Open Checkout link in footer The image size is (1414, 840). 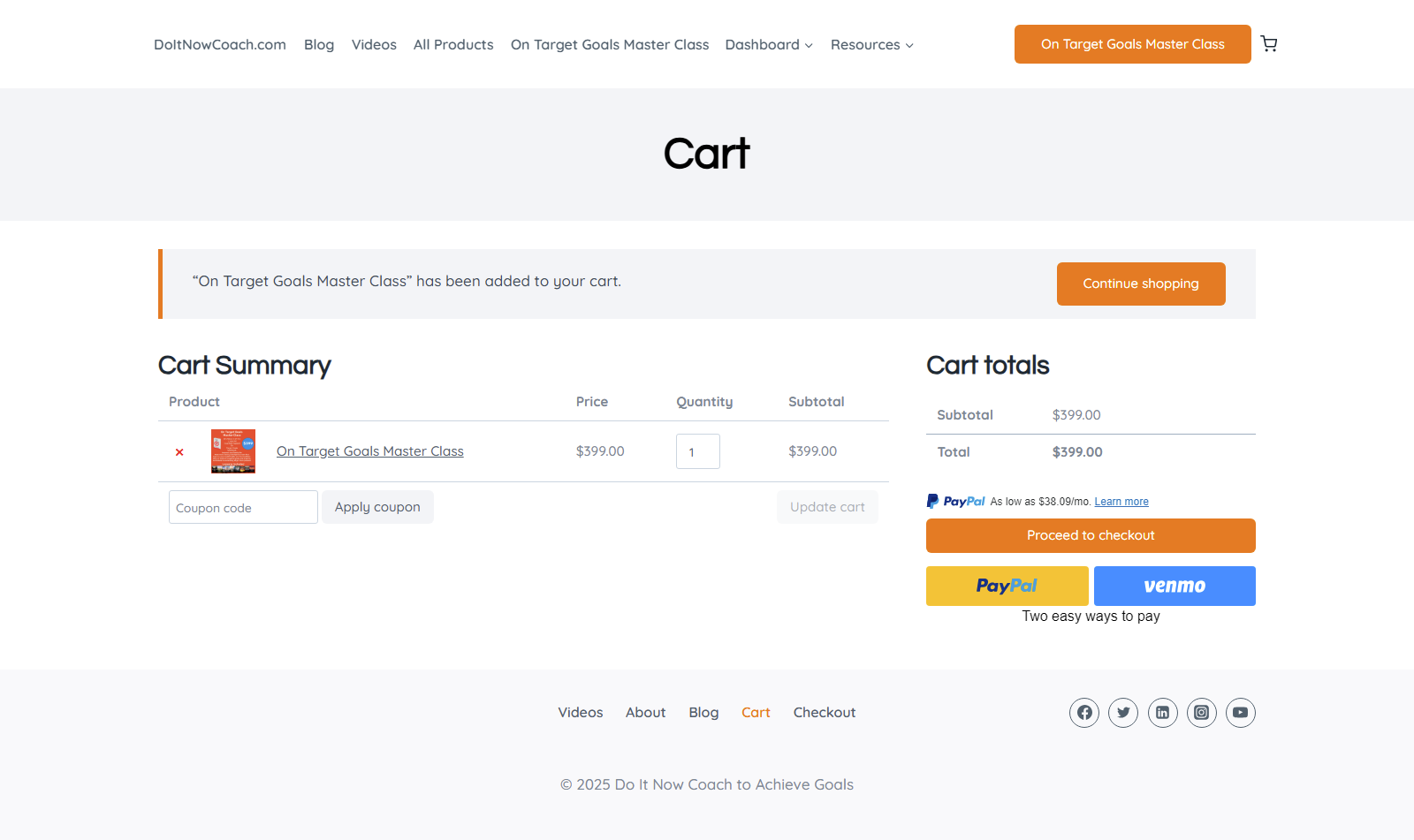825,713
